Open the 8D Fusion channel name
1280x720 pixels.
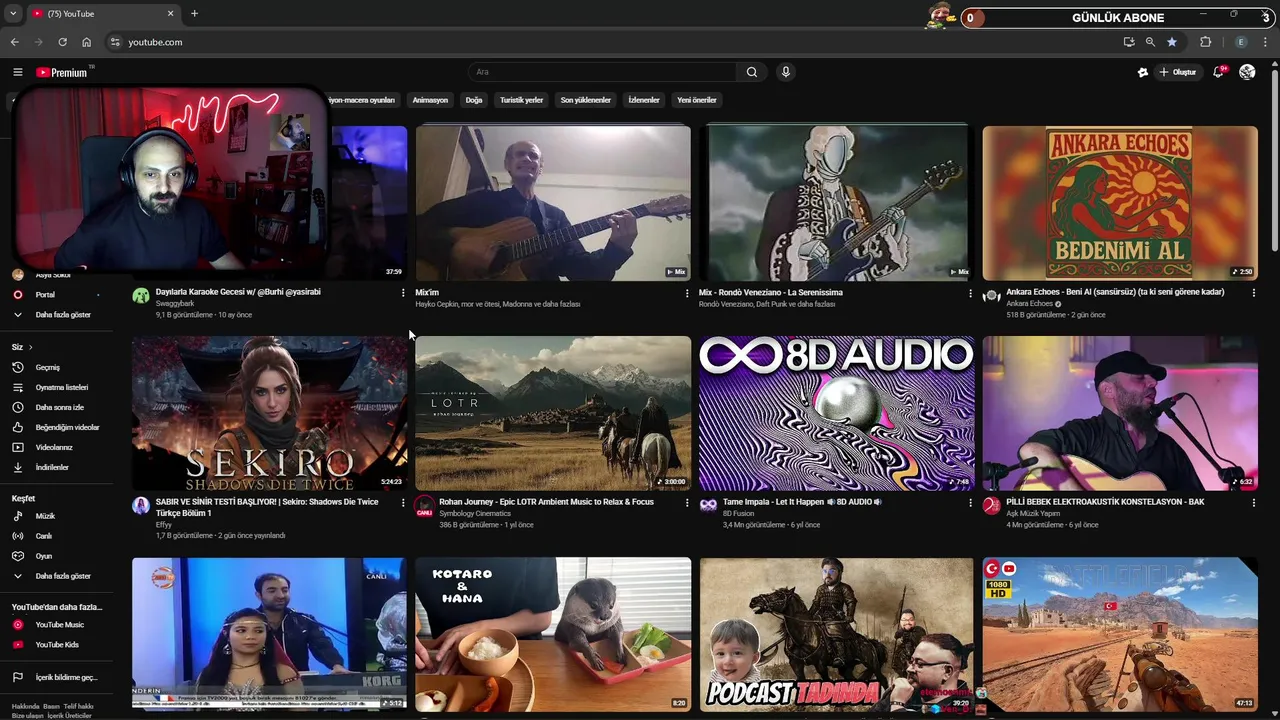[738, 514]
